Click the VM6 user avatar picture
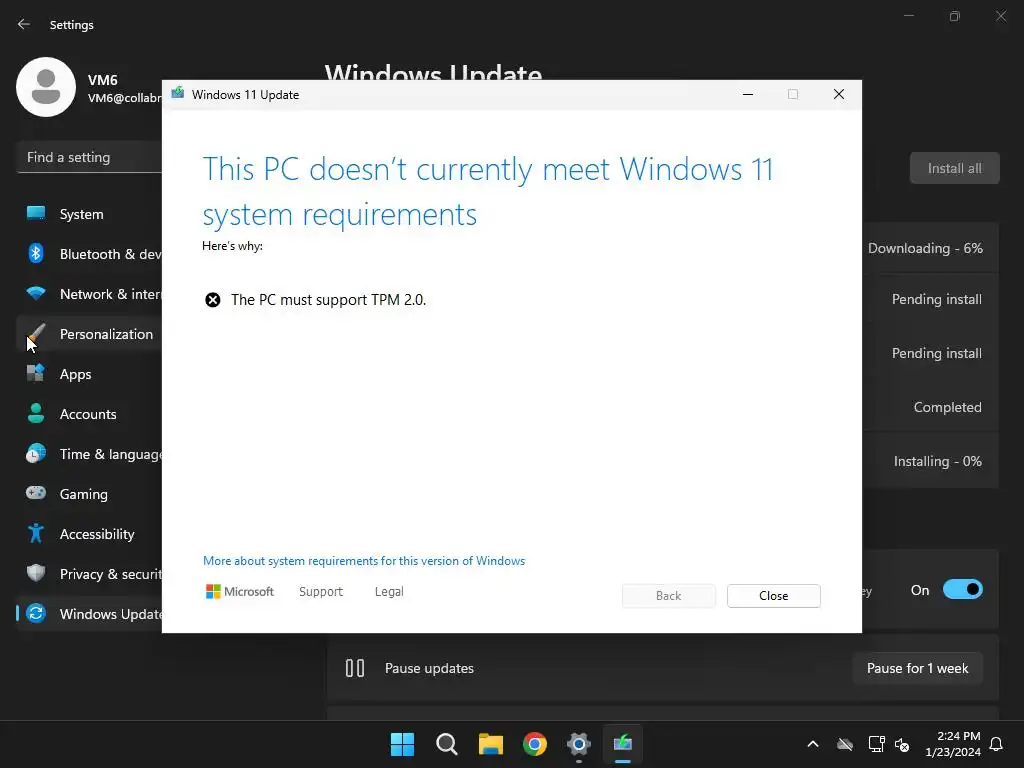This screenshot has width=1024, height=768. (46, 87)
